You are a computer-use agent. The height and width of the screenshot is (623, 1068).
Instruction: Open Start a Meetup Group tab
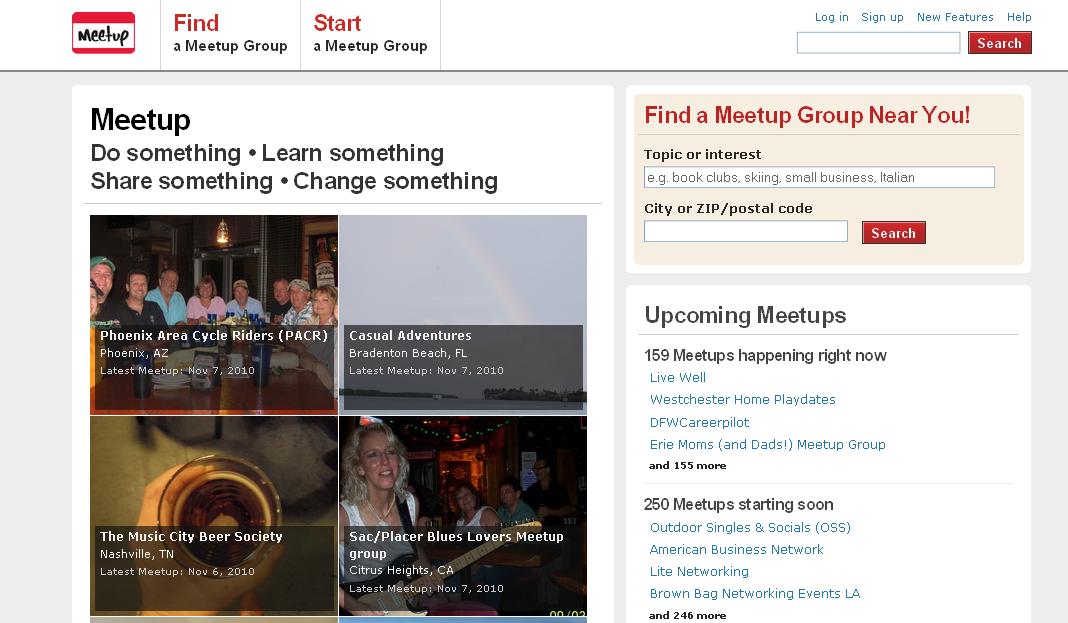pos(371,34)
